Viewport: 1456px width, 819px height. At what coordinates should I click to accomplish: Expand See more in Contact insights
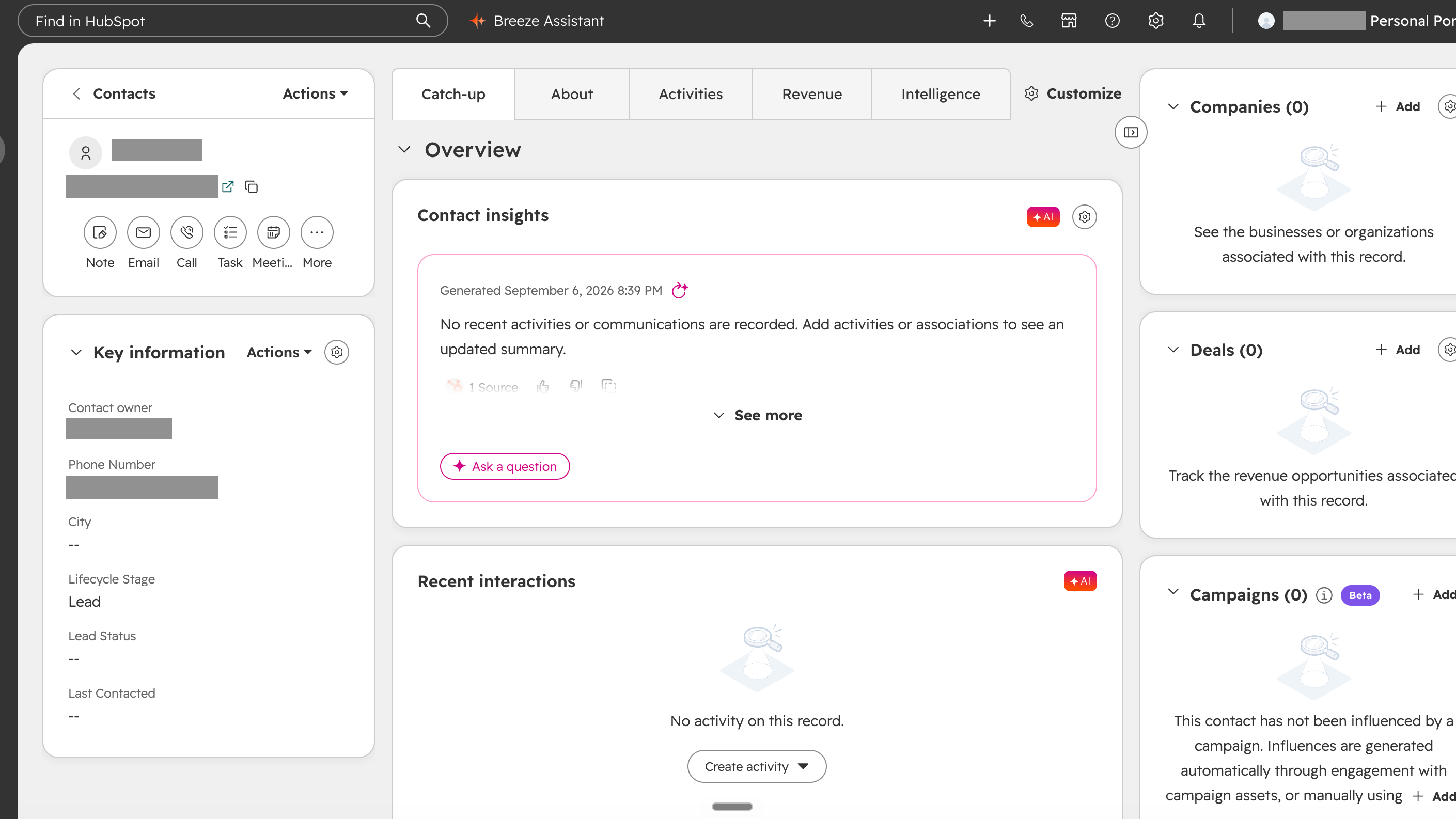coord(757,415)
